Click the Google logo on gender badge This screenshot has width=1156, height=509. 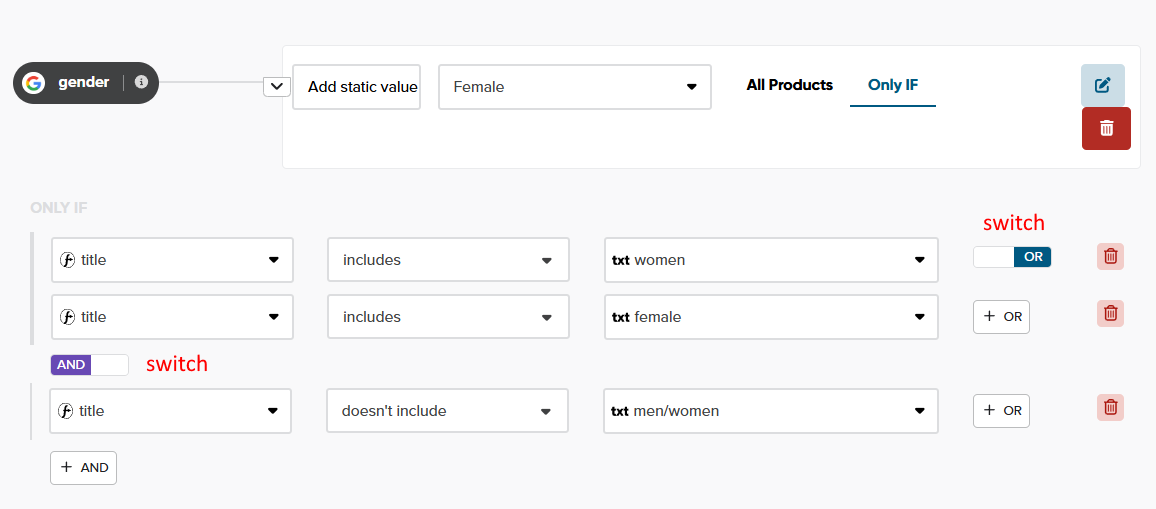[x=34, y=83]
